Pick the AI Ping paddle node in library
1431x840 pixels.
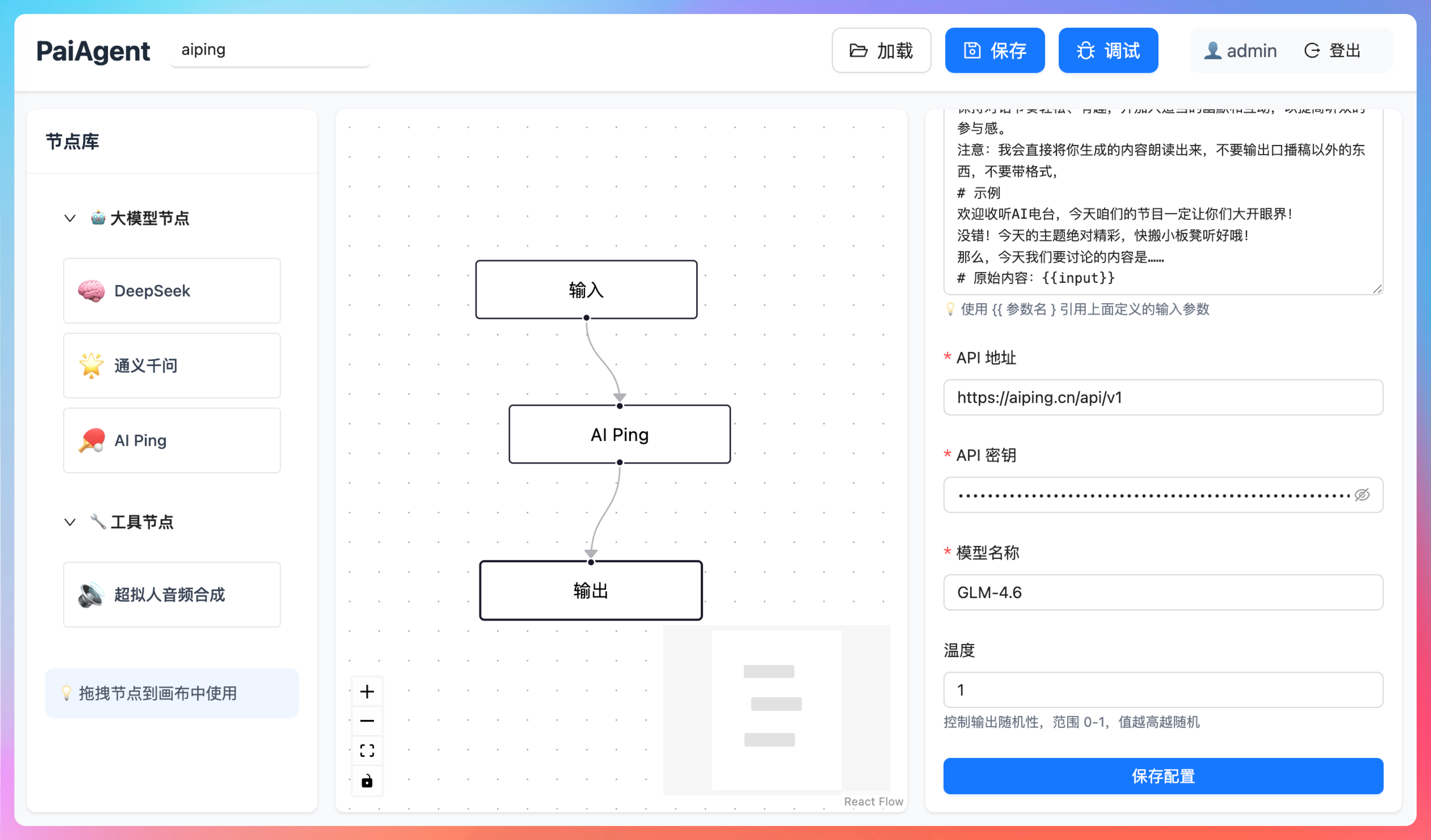[x=172, y=440]
